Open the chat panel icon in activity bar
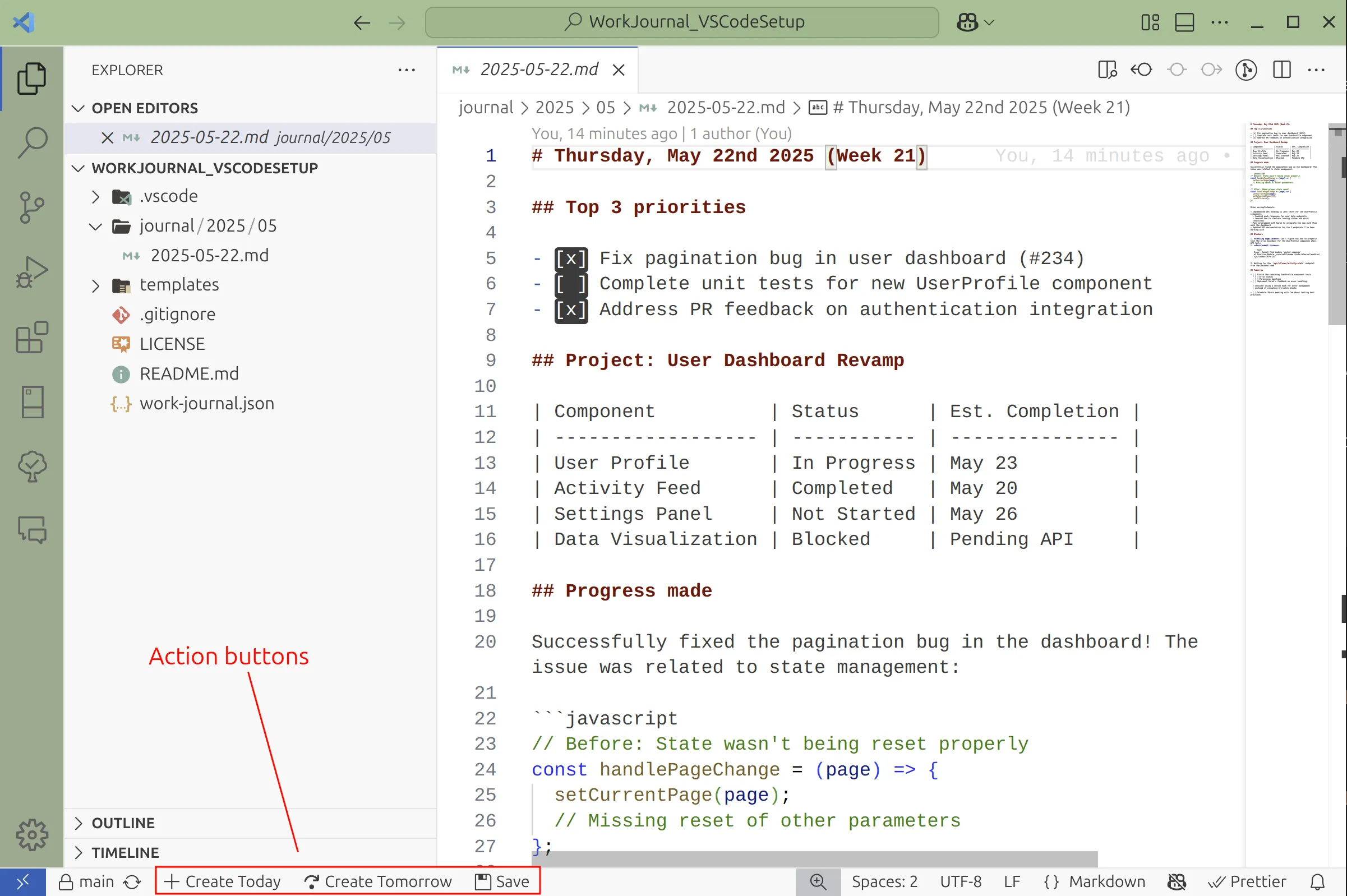1347x896 pixels. click(x=32, y=530)
